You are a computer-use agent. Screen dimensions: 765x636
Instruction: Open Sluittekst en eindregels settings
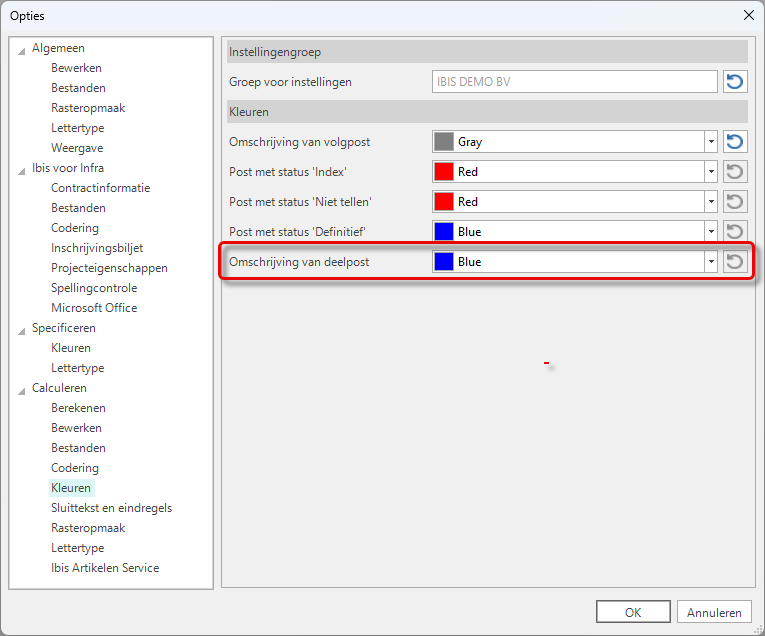(x=111, y=508)
